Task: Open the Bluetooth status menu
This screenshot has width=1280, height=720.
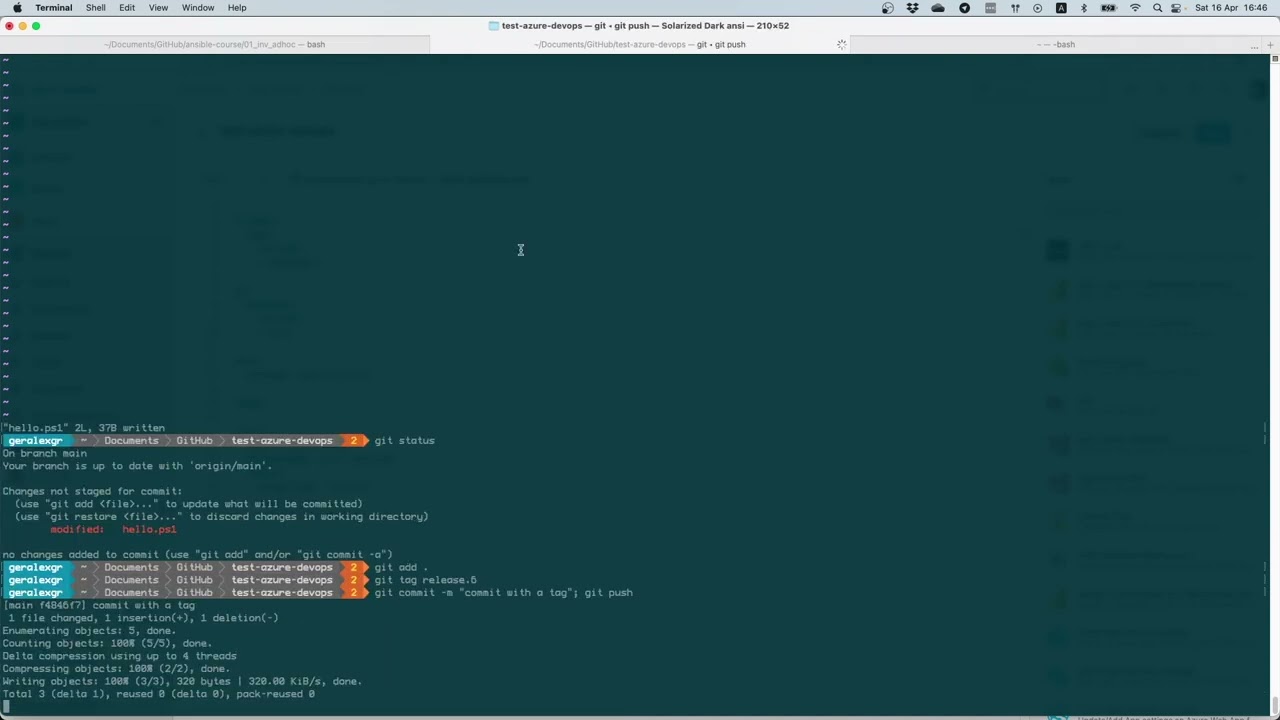Action: [x=1084, y=8]
